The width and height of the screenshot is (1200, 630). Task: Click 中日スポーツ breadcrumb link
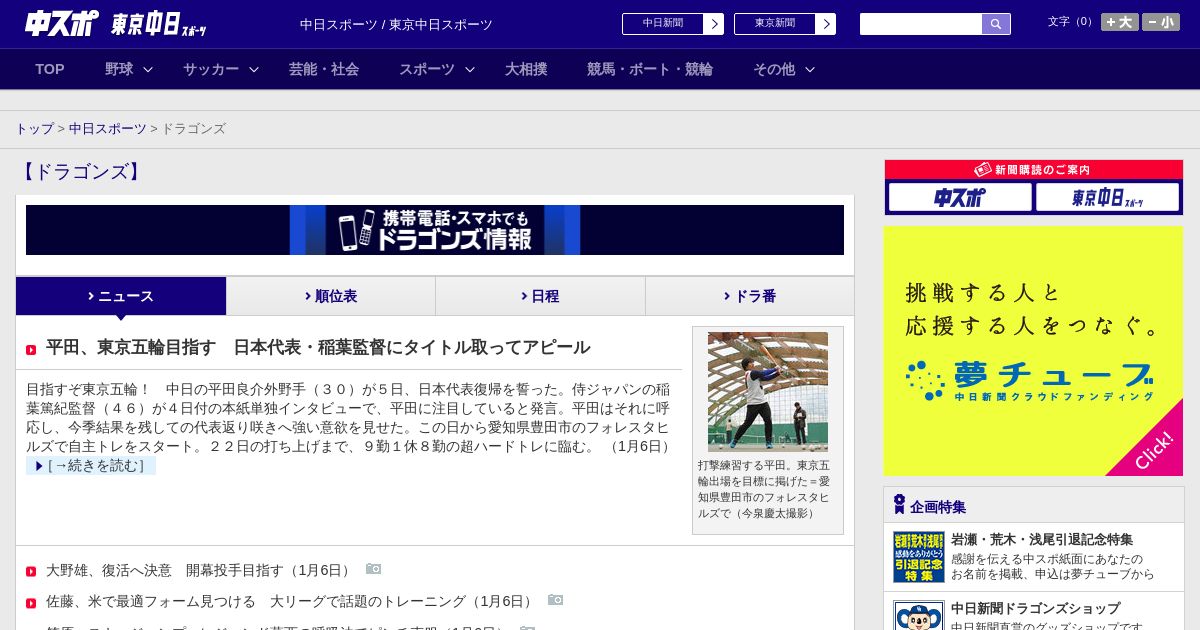tap(108, 129)
